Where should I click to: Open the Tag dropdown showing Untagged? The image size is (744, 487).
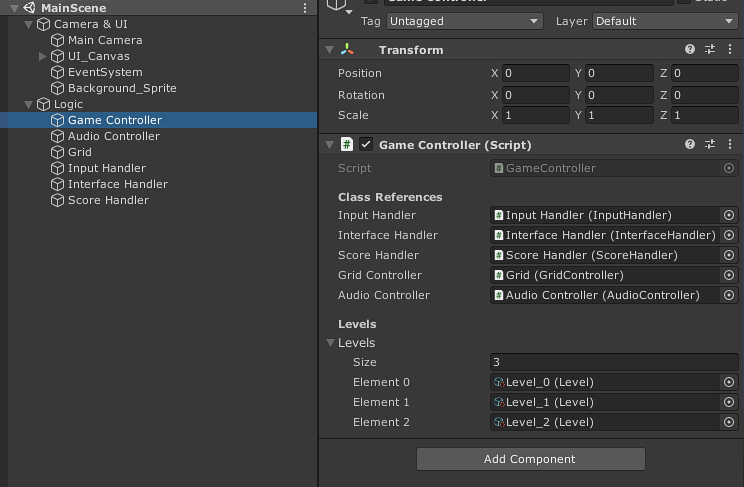pos(465,21)
